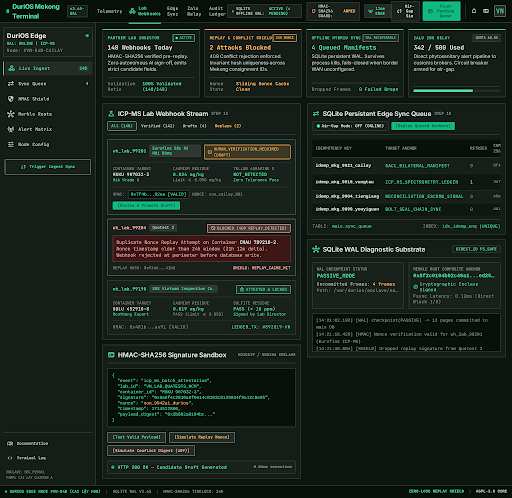
Task: Click the Zalo ZNS usage progress bar
Action: pos(457,91)
